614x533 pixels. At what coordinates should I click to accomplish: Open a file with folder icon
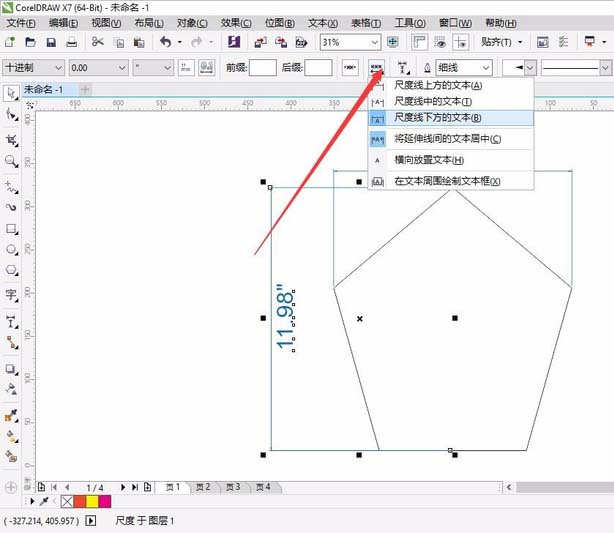30,42
